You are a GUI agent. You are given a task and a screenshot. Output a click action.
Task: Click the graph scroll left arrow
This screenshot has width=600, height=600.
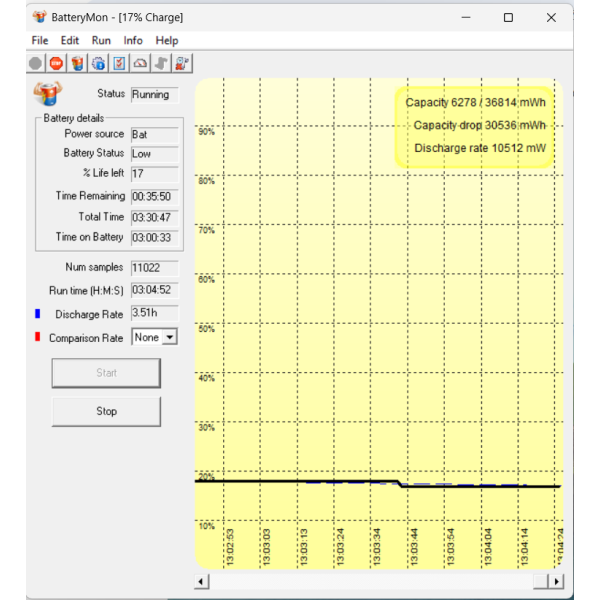pyautogui.click(x=201, y=582)
